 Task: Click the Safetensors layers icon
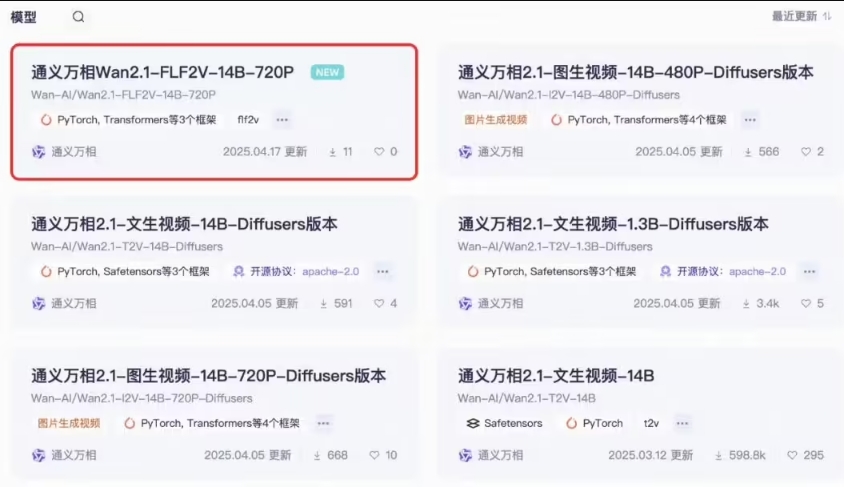point(473,423)
